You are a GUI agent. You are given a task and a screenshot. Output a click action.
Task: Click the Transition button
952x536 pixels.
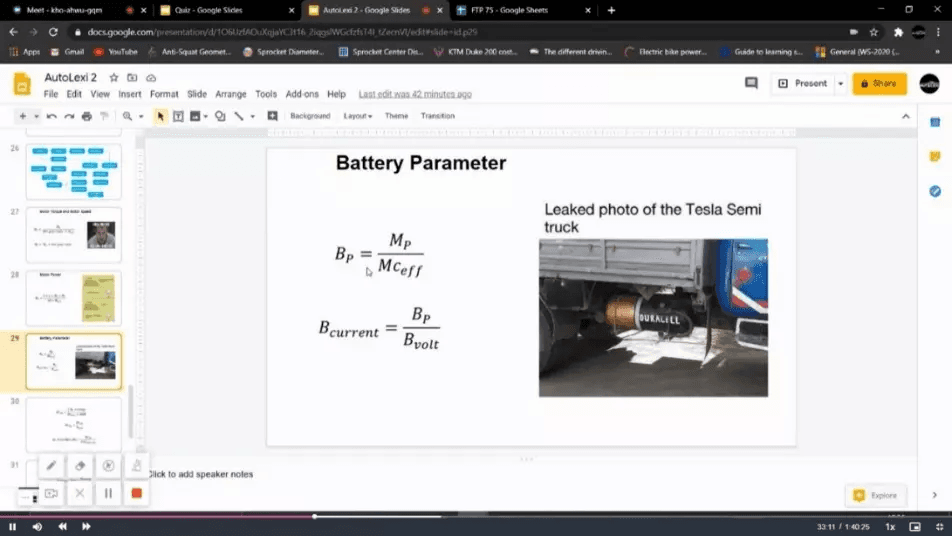tap(438, 116)
